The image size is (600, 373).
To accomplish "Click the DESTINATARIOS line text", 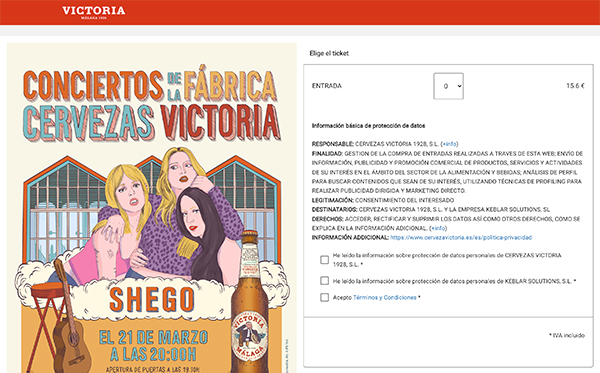I will (x=431, y=210).
